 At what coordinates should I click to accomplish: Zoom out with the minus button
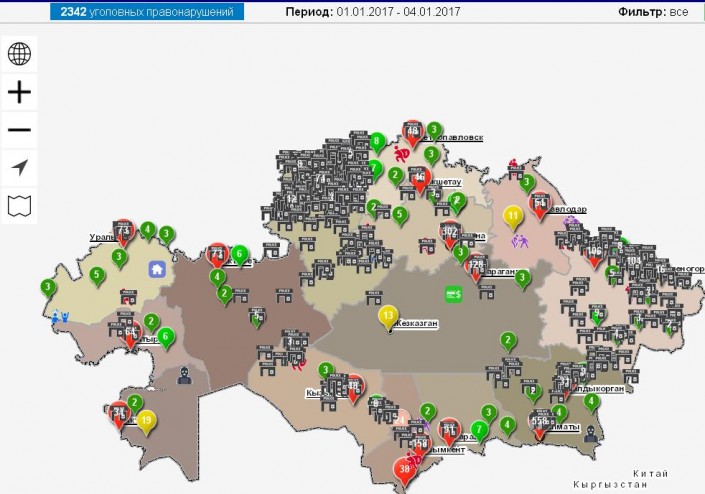click(20, 130)
